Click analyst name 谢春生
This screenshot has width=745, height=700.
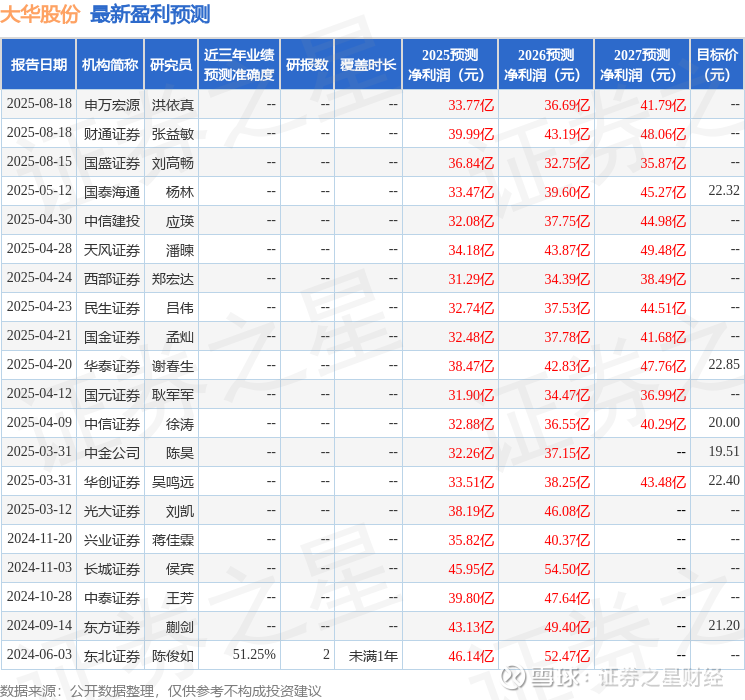172,365
